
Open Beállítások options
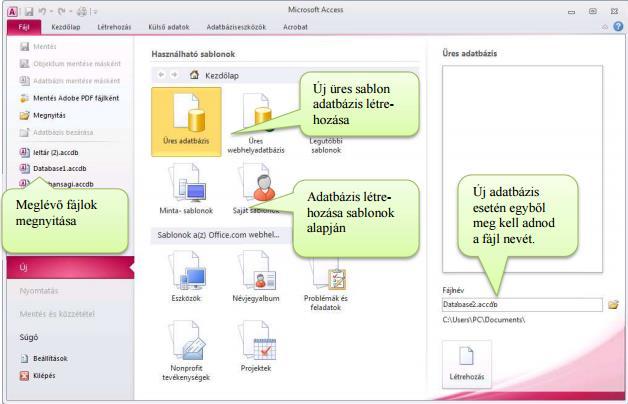[x=44, y=358]
